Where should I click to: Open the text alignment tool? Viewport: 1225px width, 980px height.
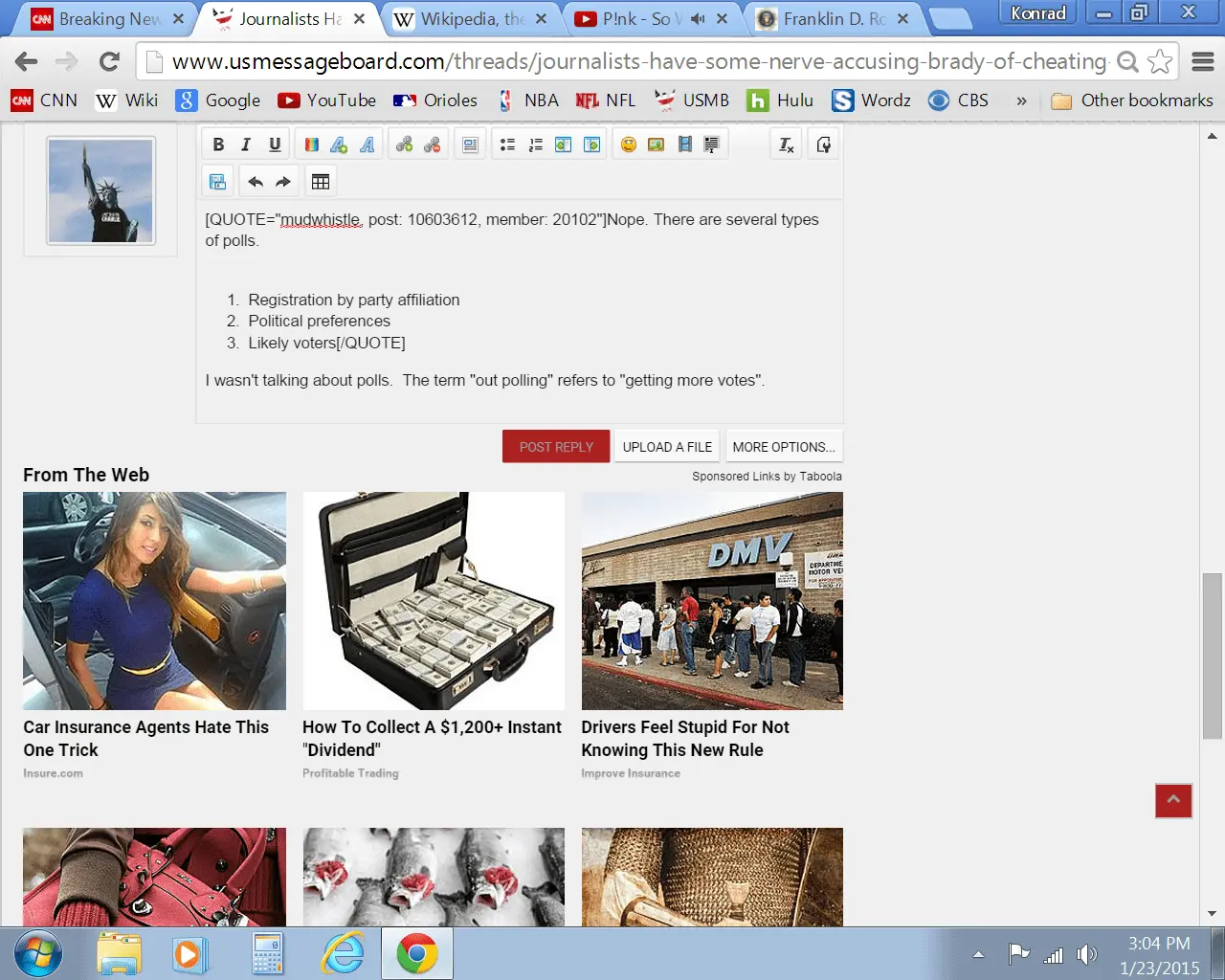pyautogui.click(x=471, y=145)
